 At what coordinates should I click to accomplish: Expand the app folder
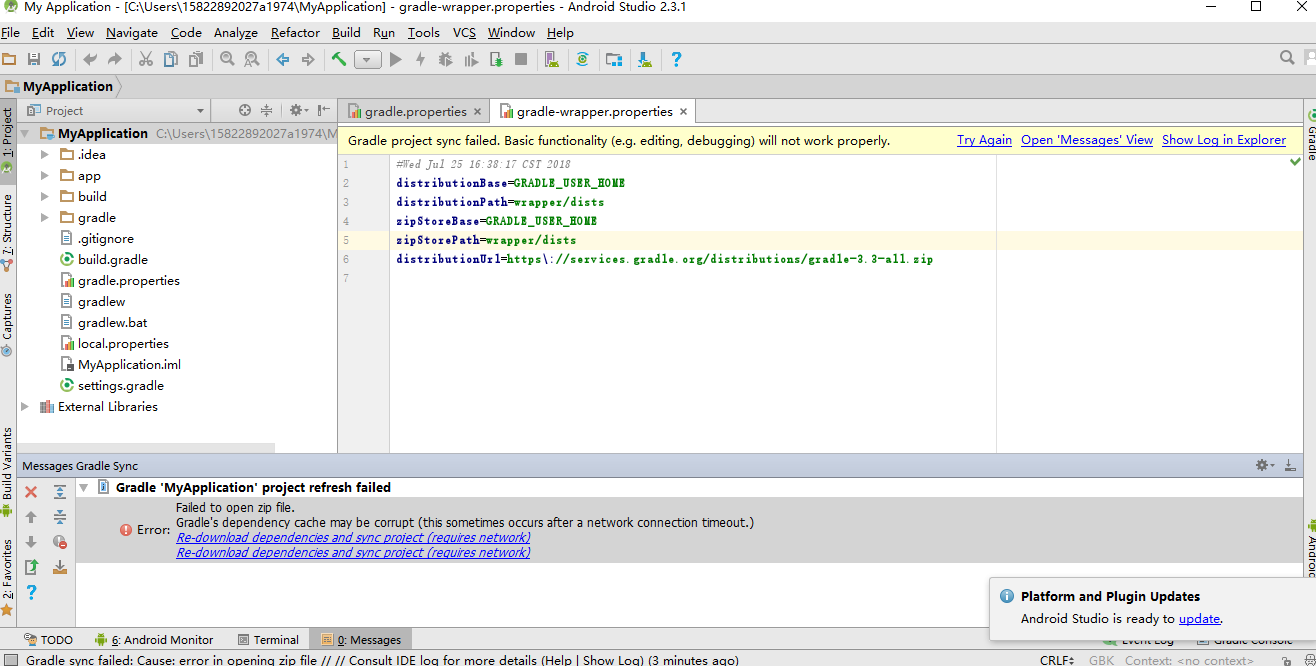tap(44, 176)
